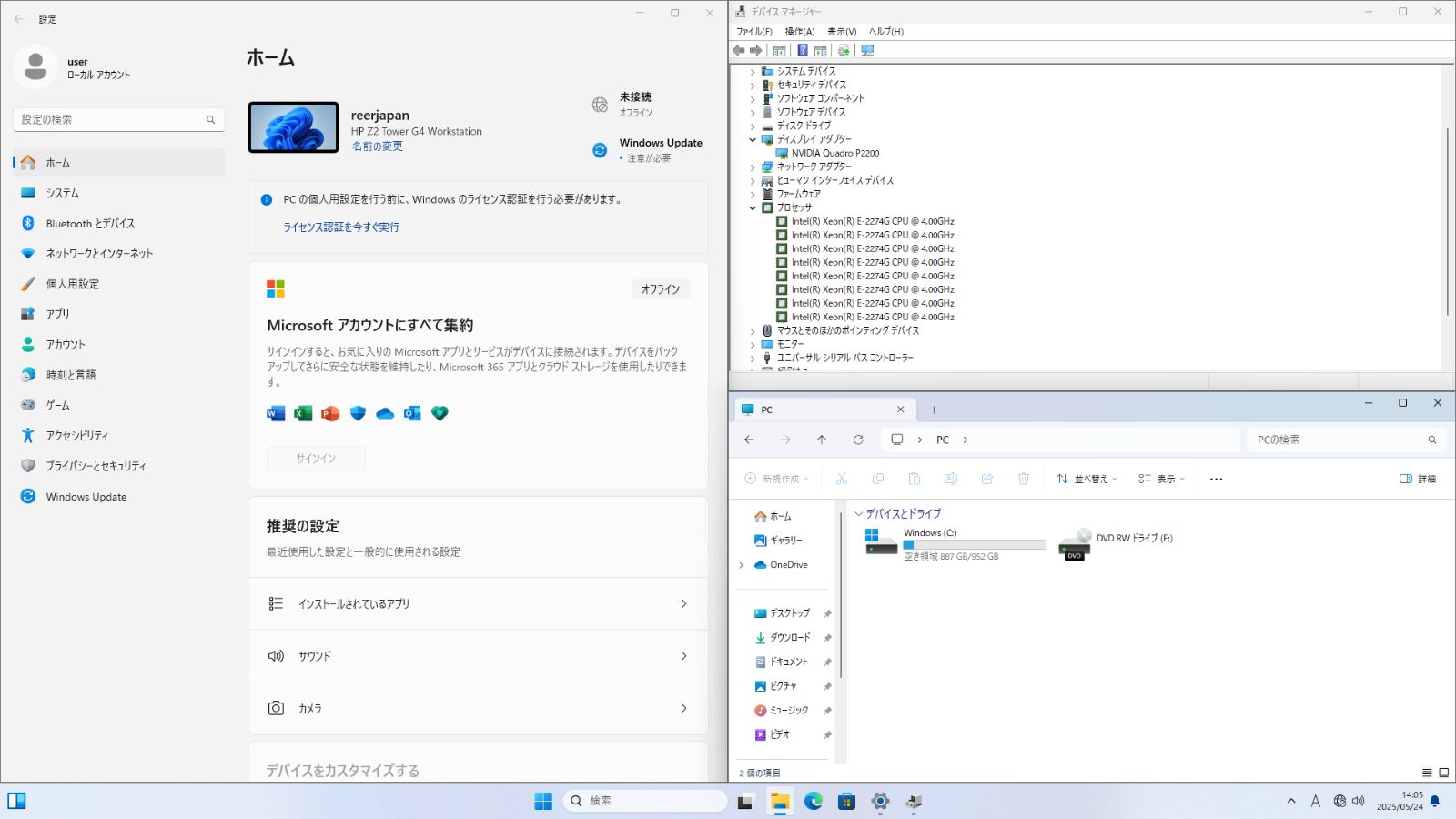The height and width of the screenshot is (819, 1456).
Task: Toggle the action pane button in Device Manager
Action: coord(820,50)
